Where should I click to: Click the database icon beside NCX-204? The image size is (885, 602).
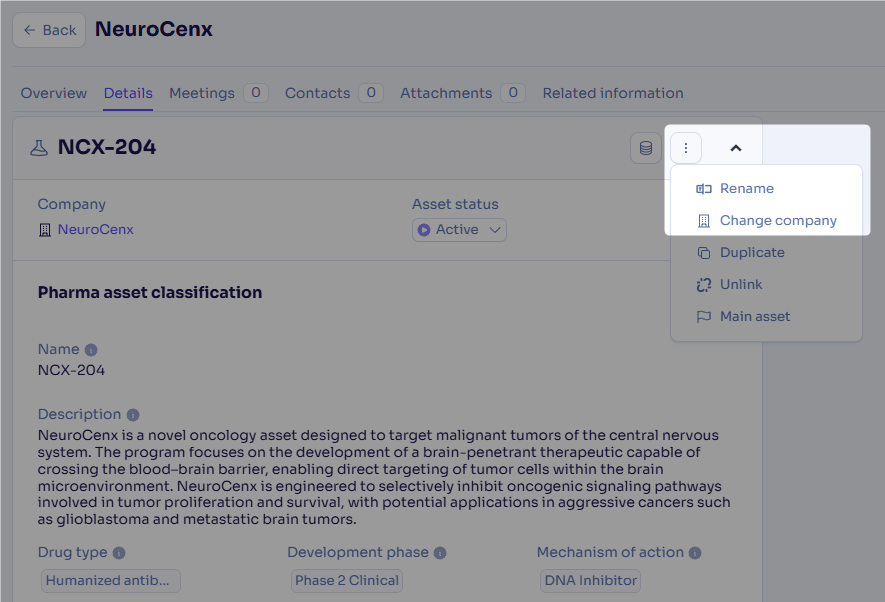point(645,148)
